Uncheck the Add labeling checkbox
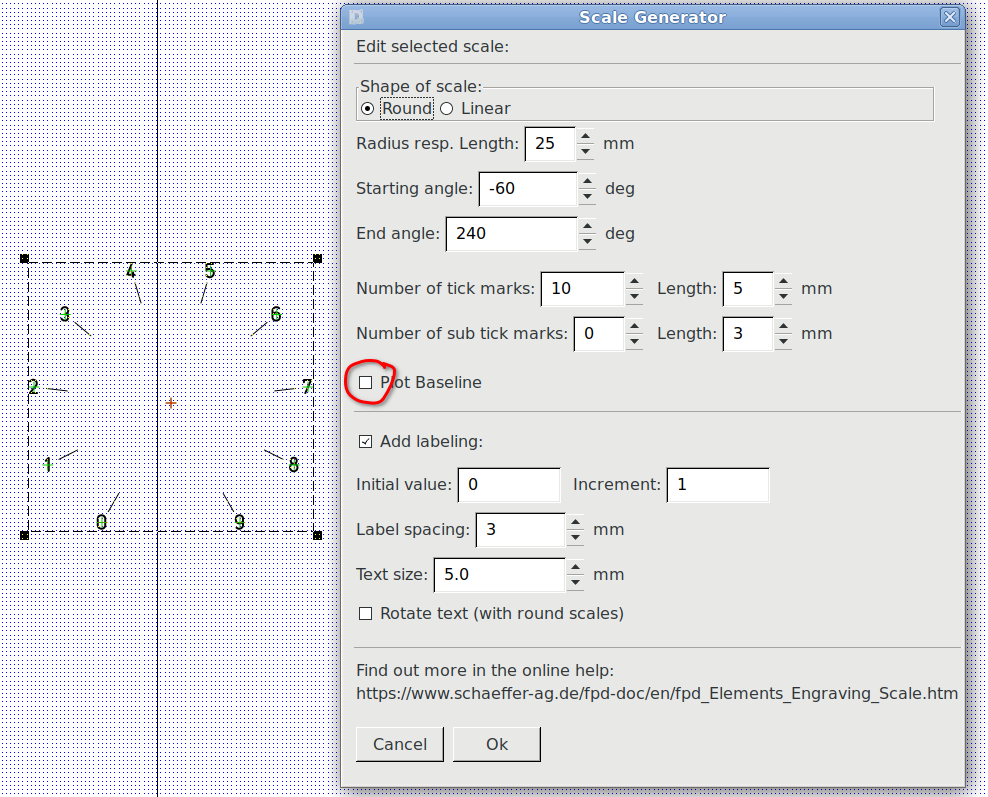Viewport: 988px width, 797px height. [x=365, y=442]
